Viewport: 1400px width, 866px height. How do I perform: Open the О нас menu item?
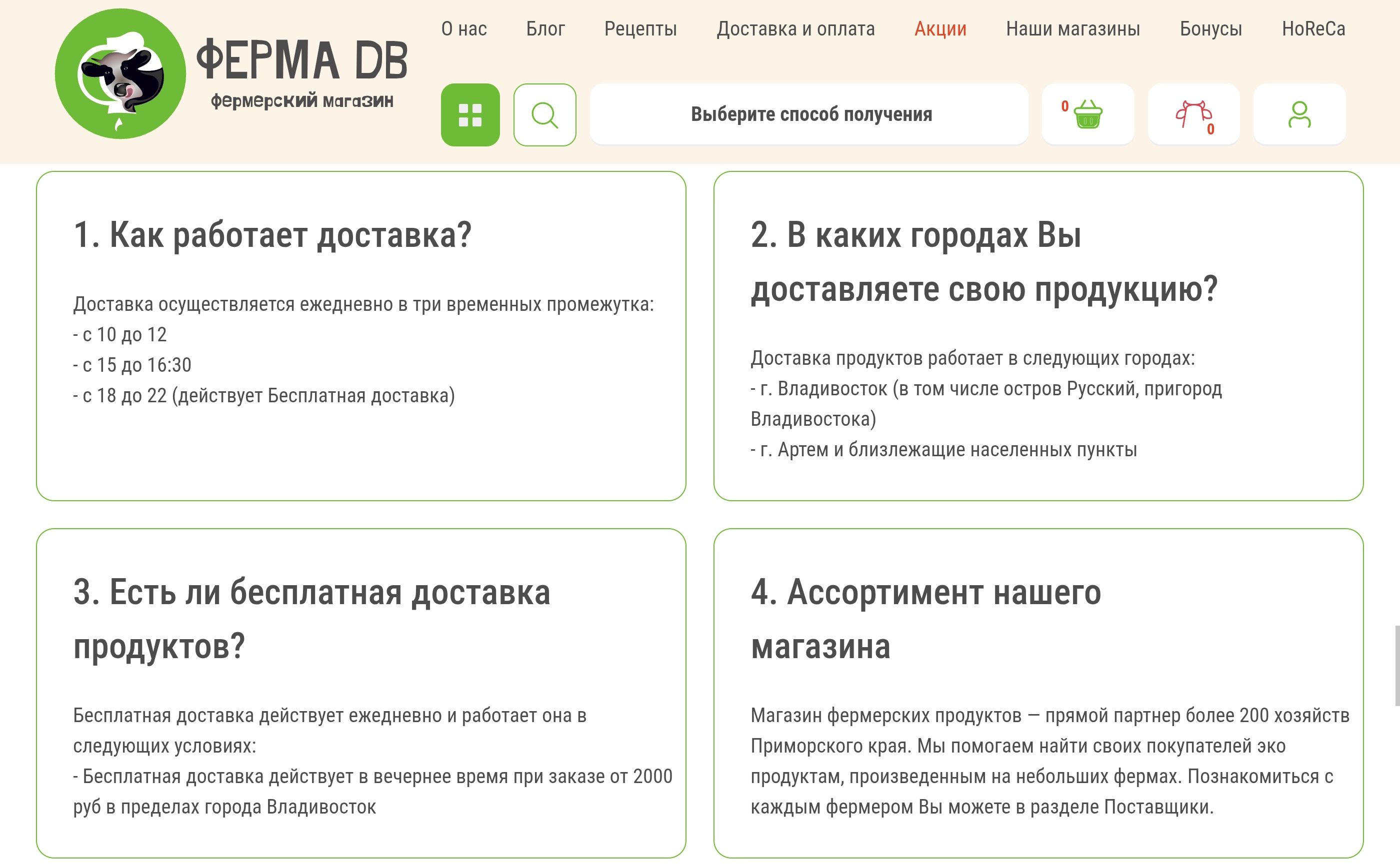pyautogui.click(x=463, y=28)
